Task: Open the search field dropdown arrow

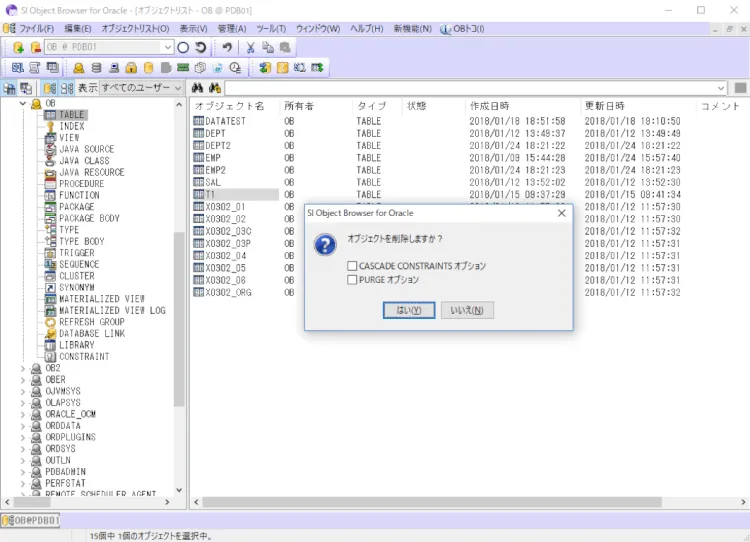Action: (721, 88)
